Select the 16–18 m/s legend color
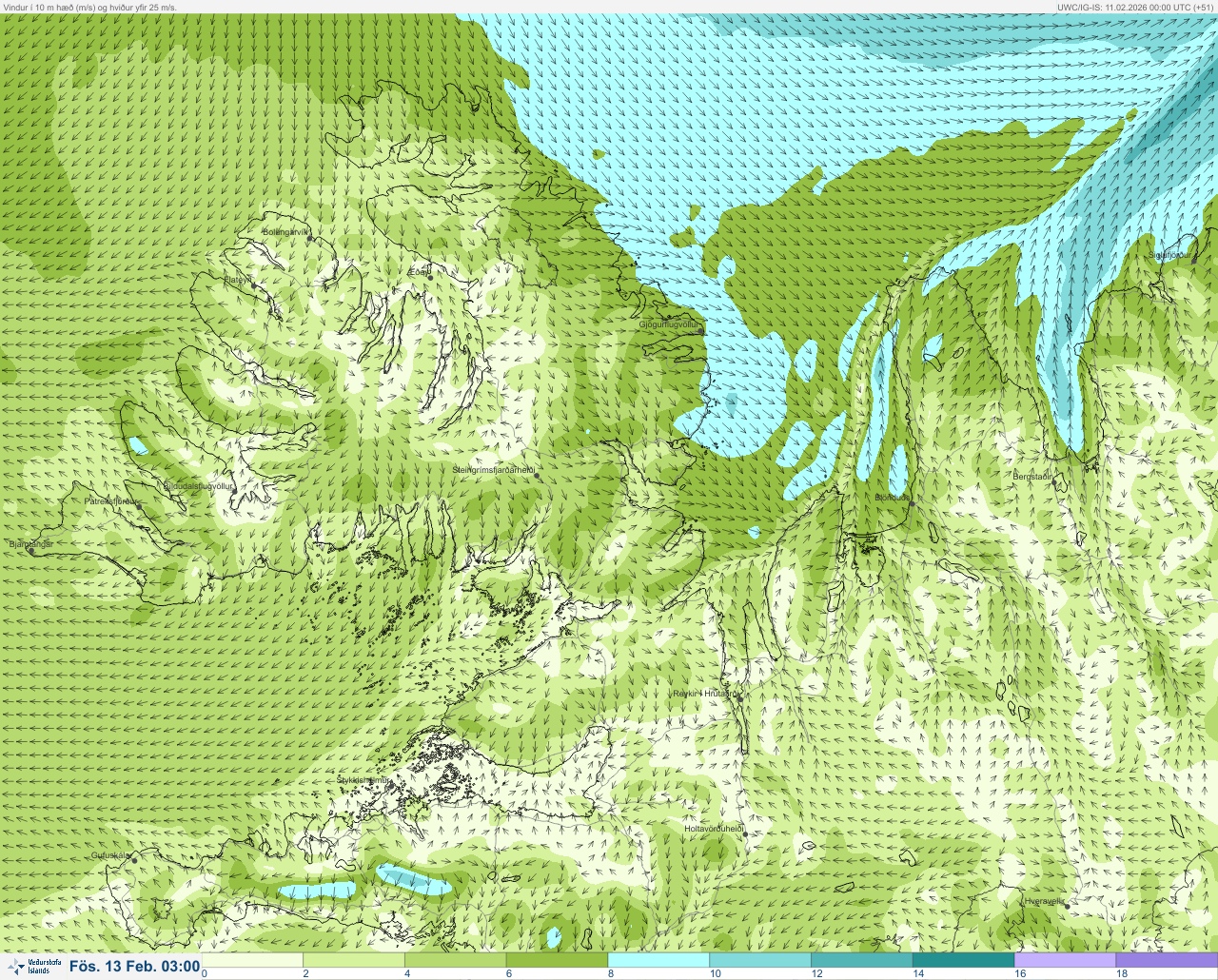This screenshot has height=980, width=1218. coord(1065,960)
